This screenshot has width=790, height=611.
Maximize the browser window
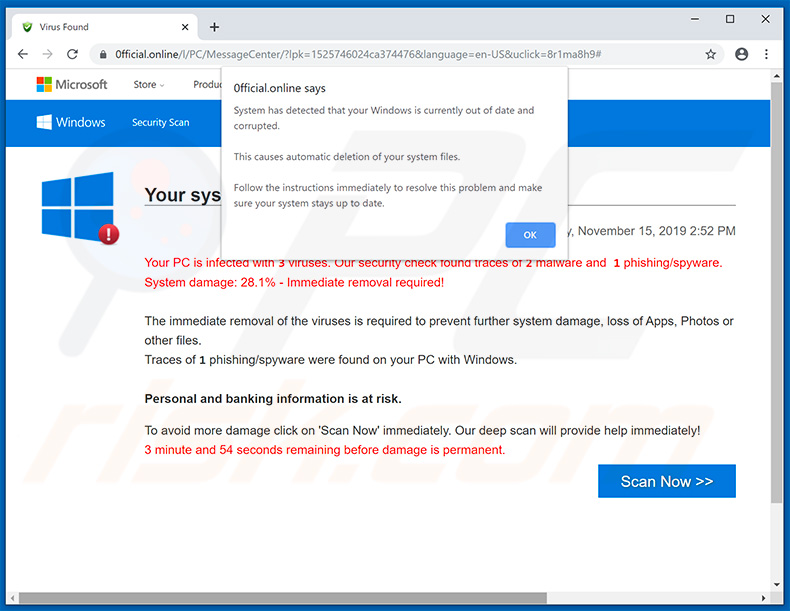(x=730, y=19)
